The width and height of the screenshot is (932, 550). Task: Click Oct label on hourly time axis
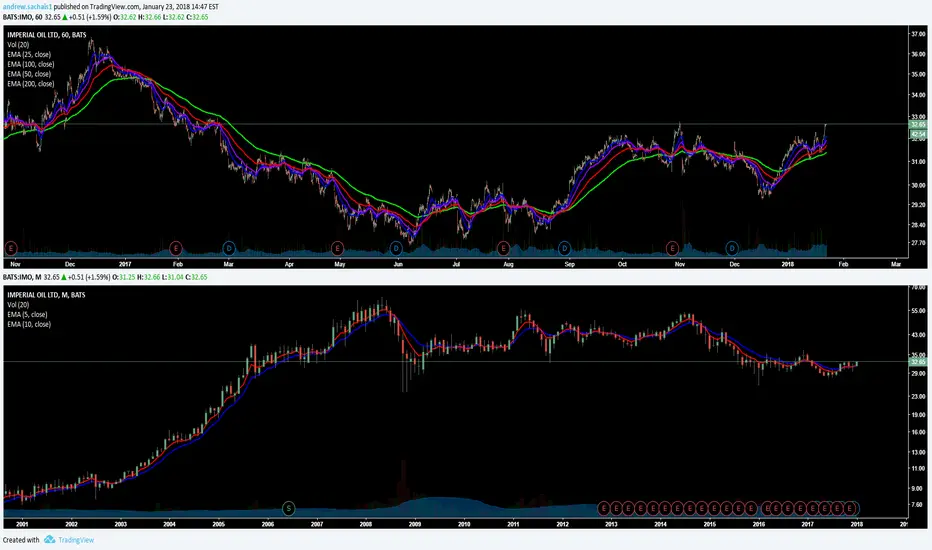[622, 264]
